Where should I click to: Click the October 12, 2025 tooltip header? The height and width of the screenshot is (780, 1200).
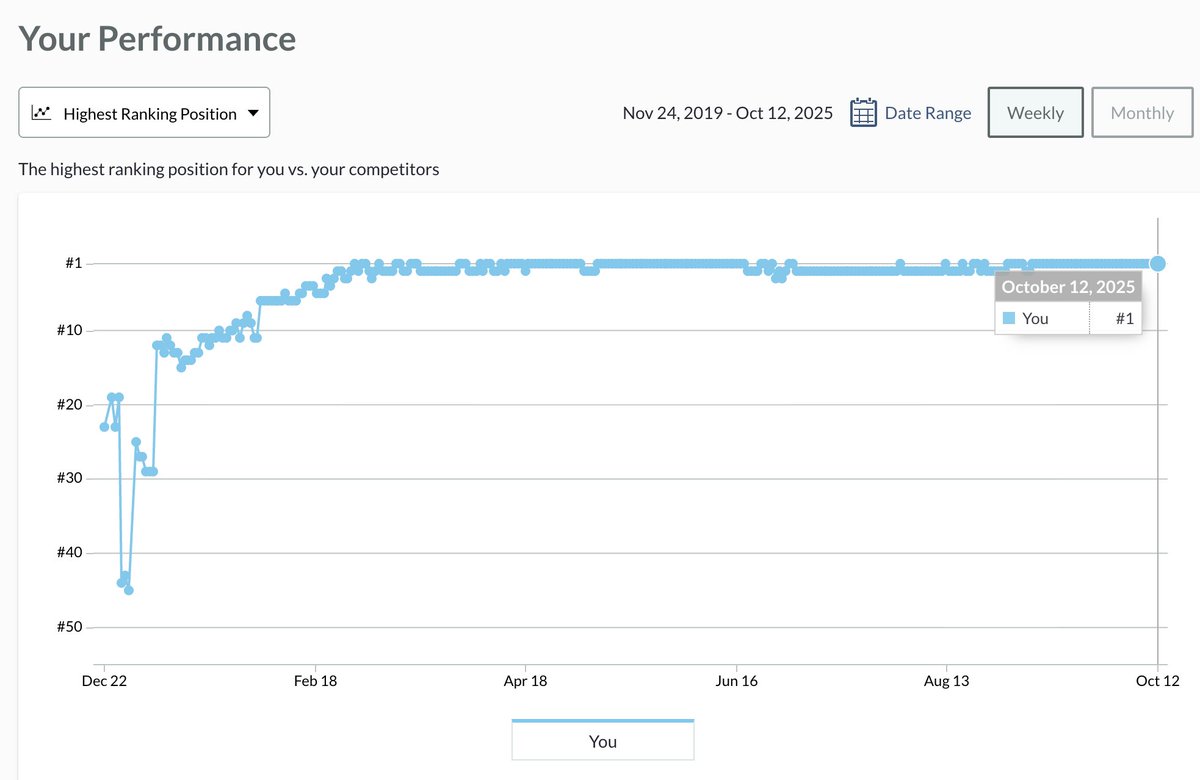click(1068, 287)
